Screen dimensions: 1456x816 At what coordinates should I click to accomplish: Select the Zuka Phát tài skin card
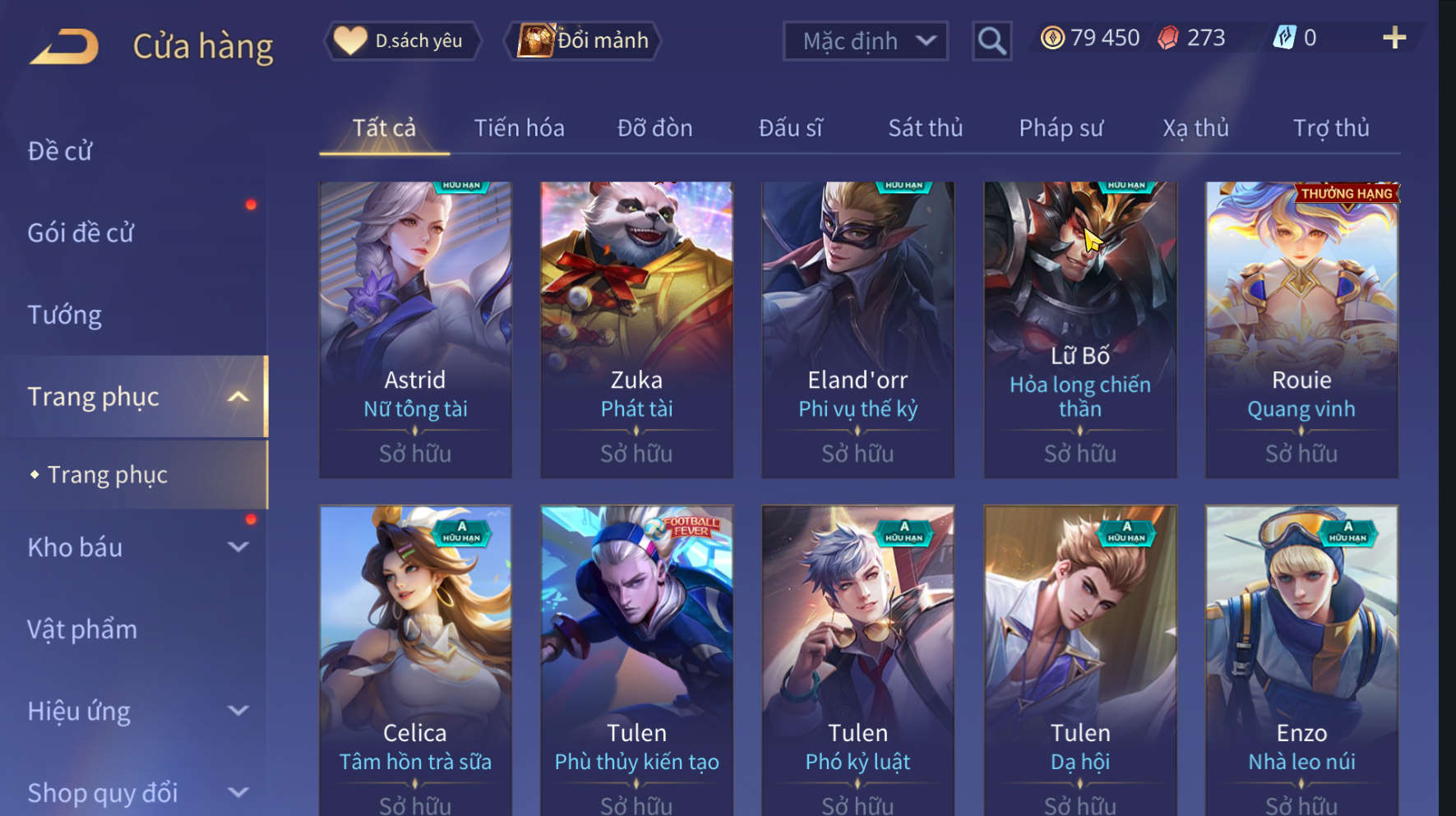pos(636,330)
